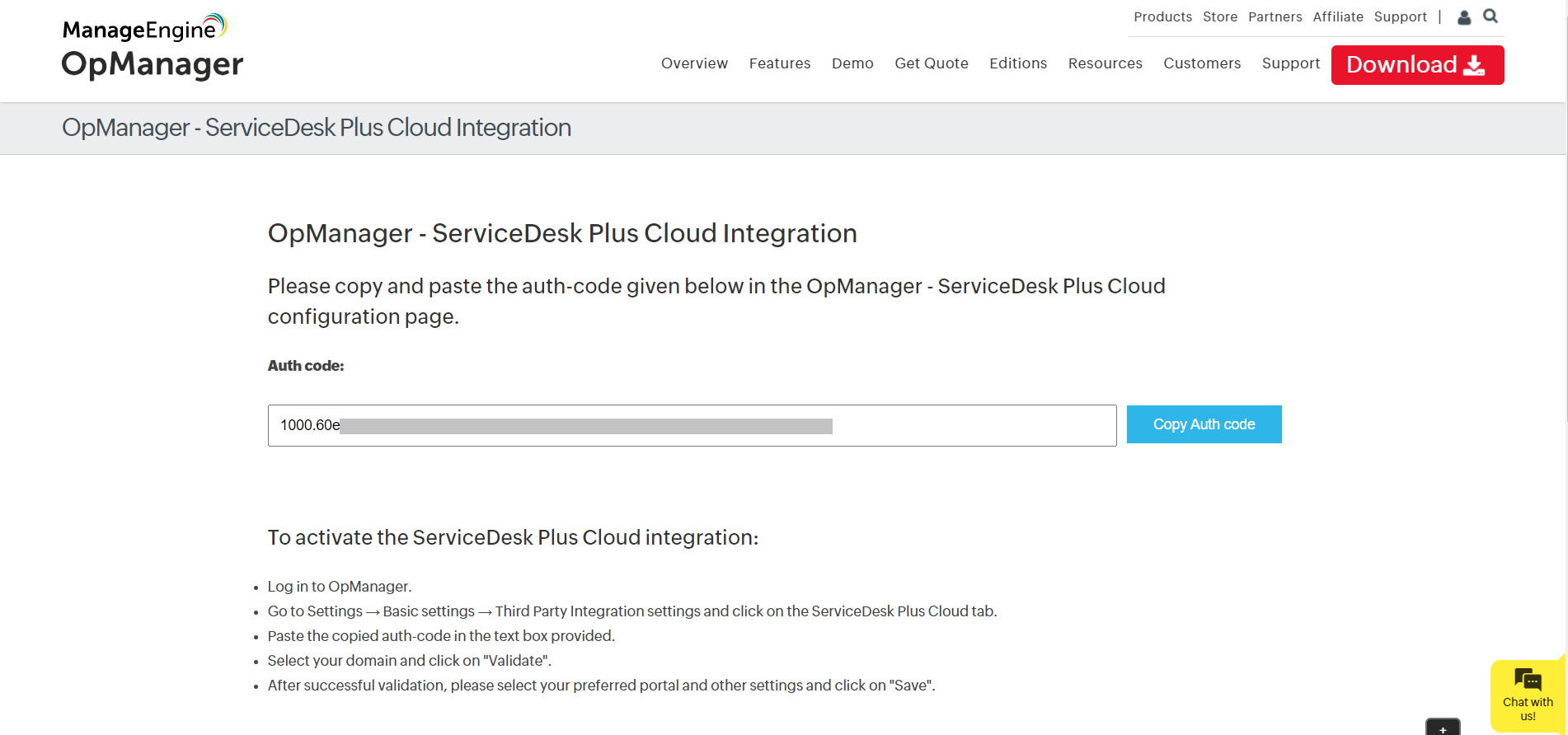
Task: Click Support in main navigation bar
Action: click(1290, 63)
